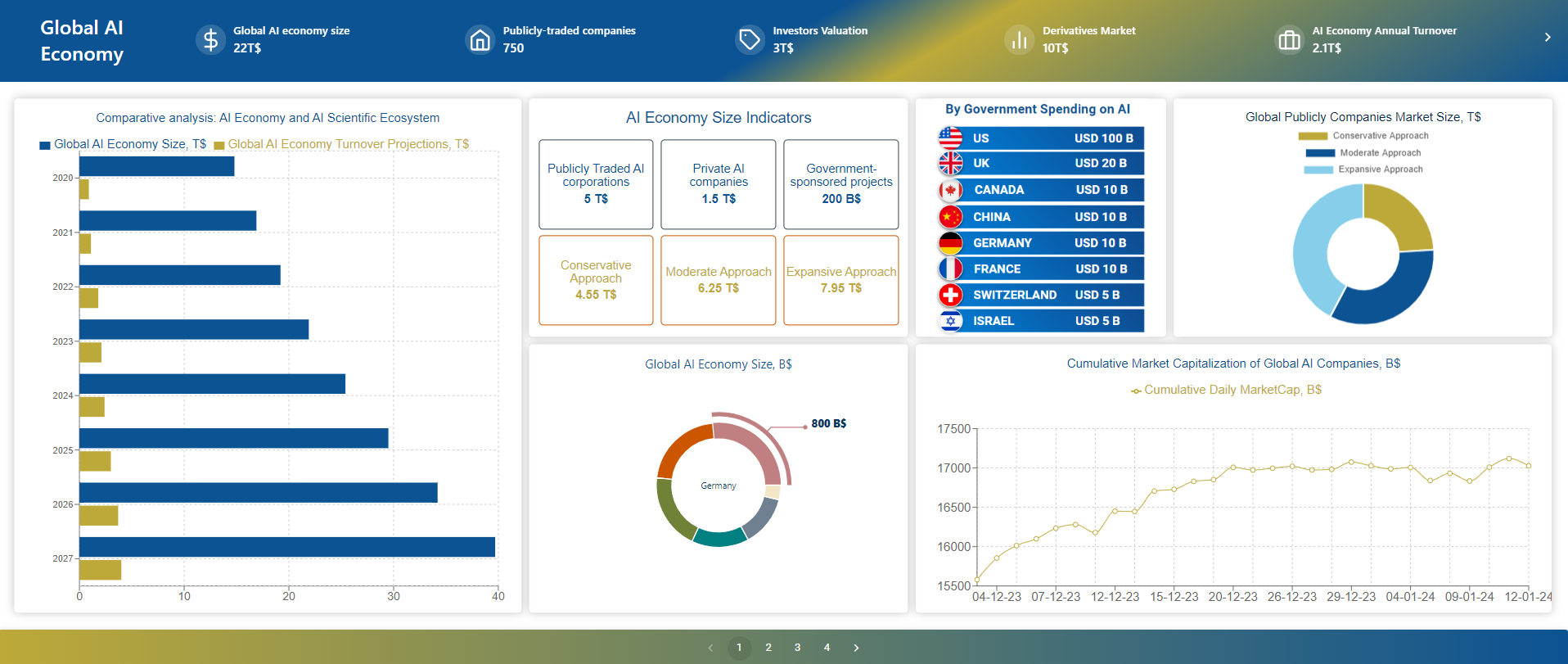Click the bar chart icon for Derivatives Market

click(1019, 39)
